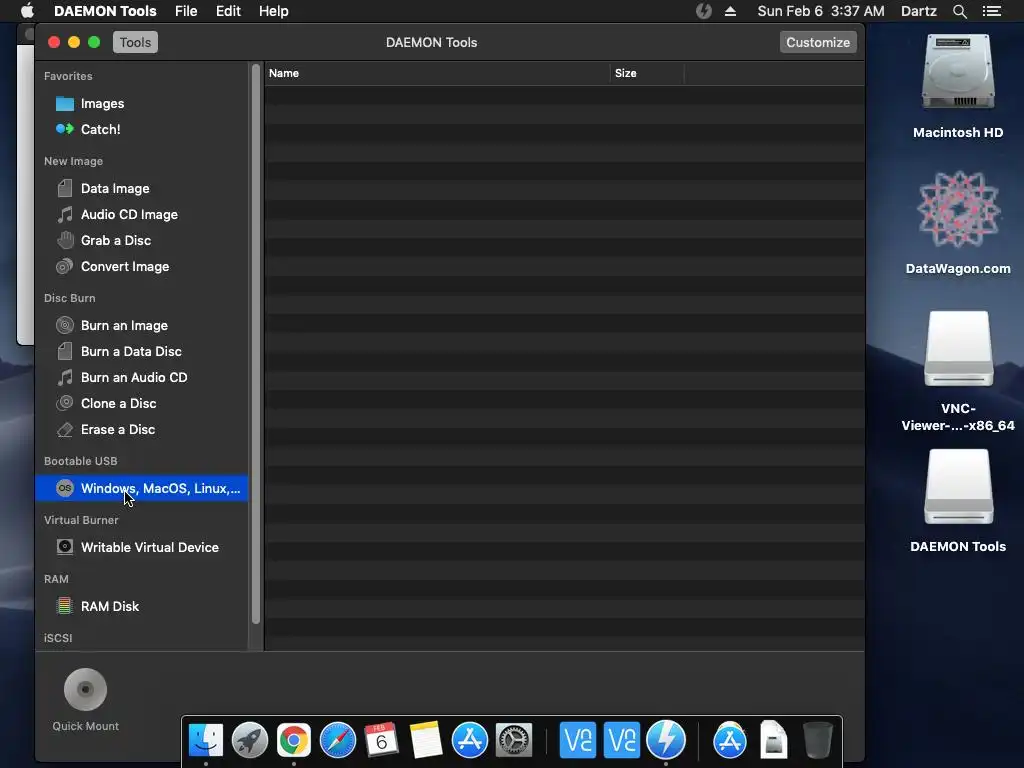The width and height of the screenshot is (1024, 768).
Task: Click the Audio CD Image music note icon
Action: point(65,214)
